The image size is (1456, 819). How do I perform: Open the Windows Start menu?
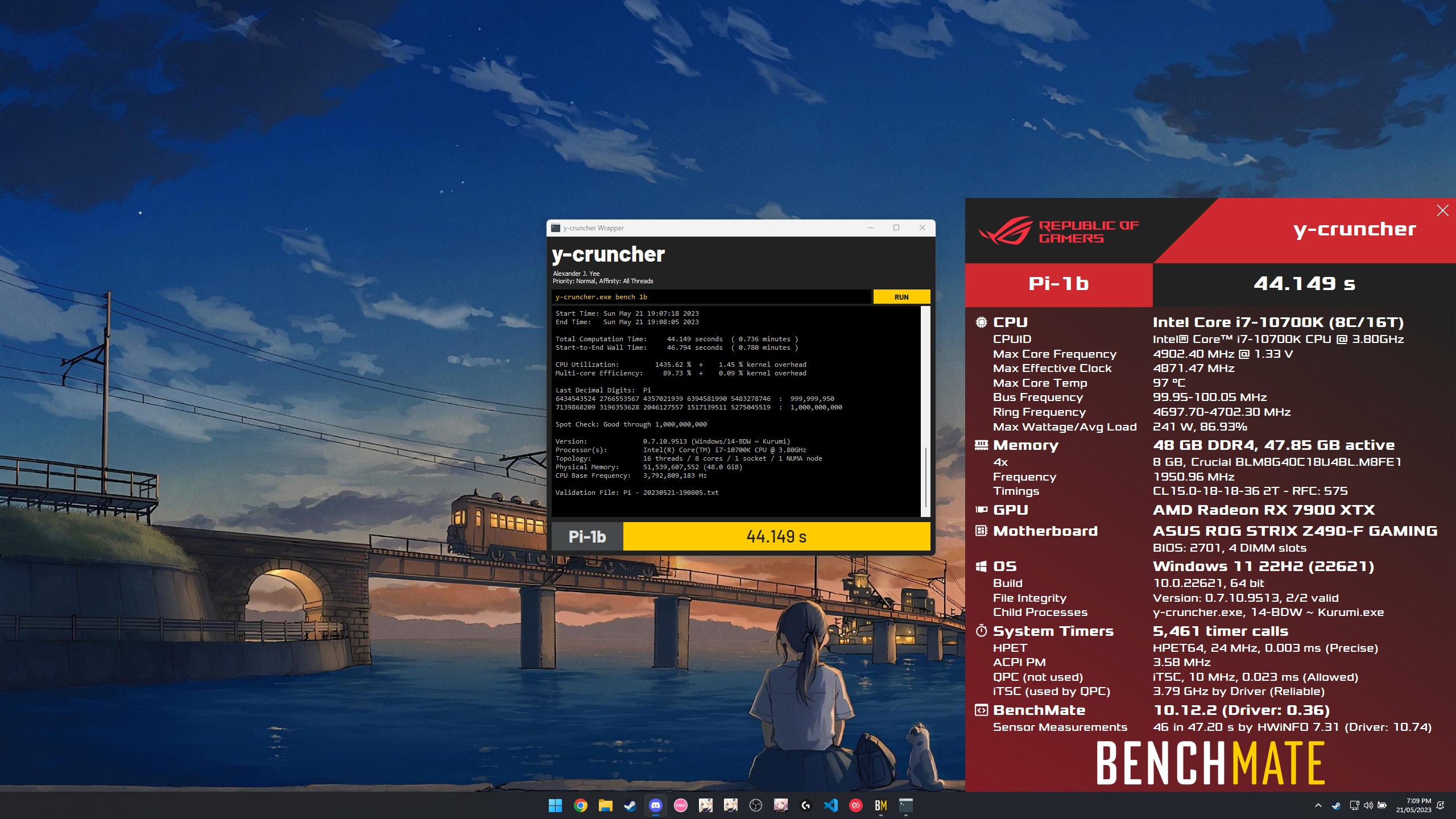click(555, 805)
